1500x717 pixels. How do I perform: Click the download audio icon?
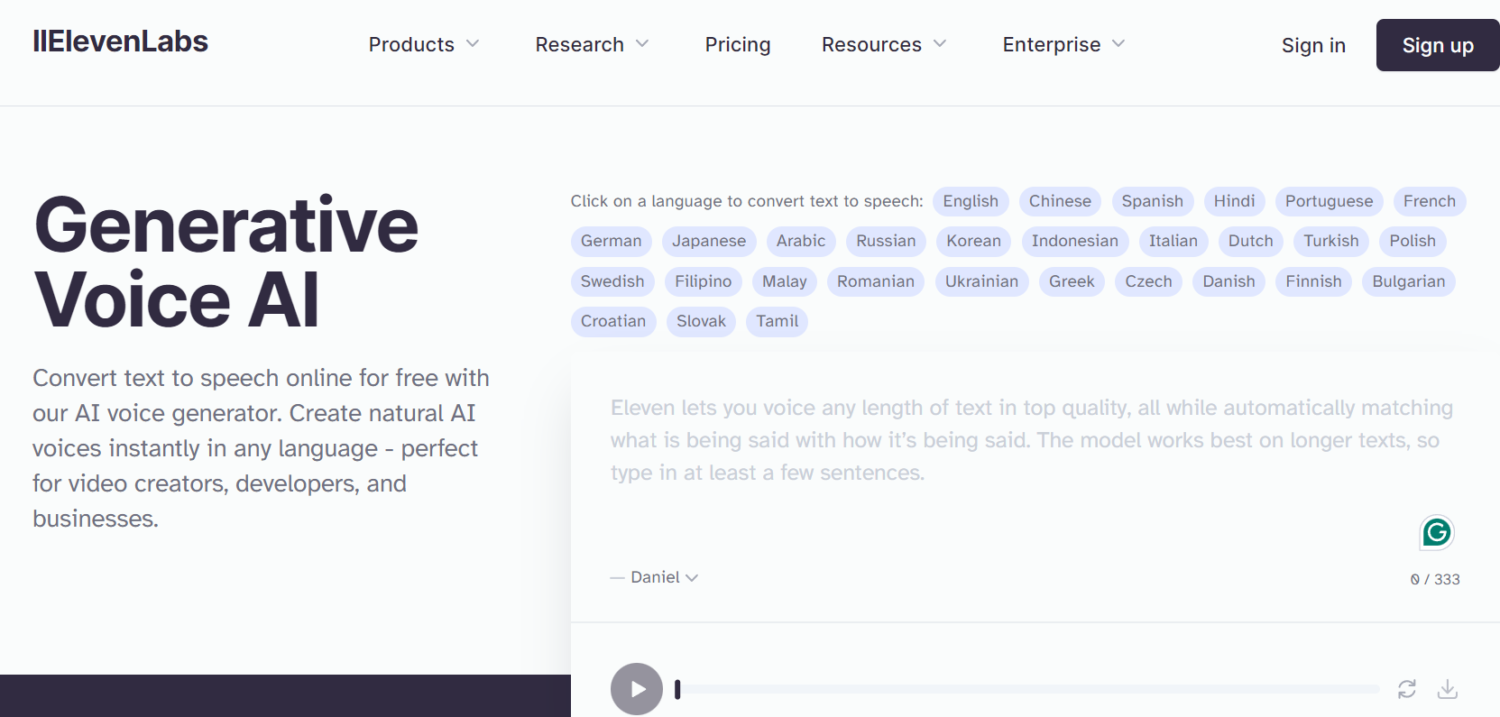1447,688
